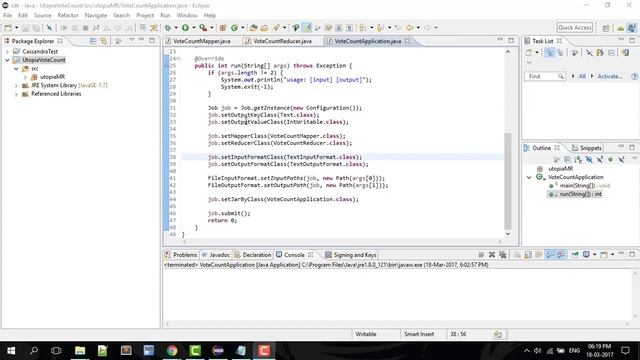Click the Run Last Tool external tools icon

203,28
